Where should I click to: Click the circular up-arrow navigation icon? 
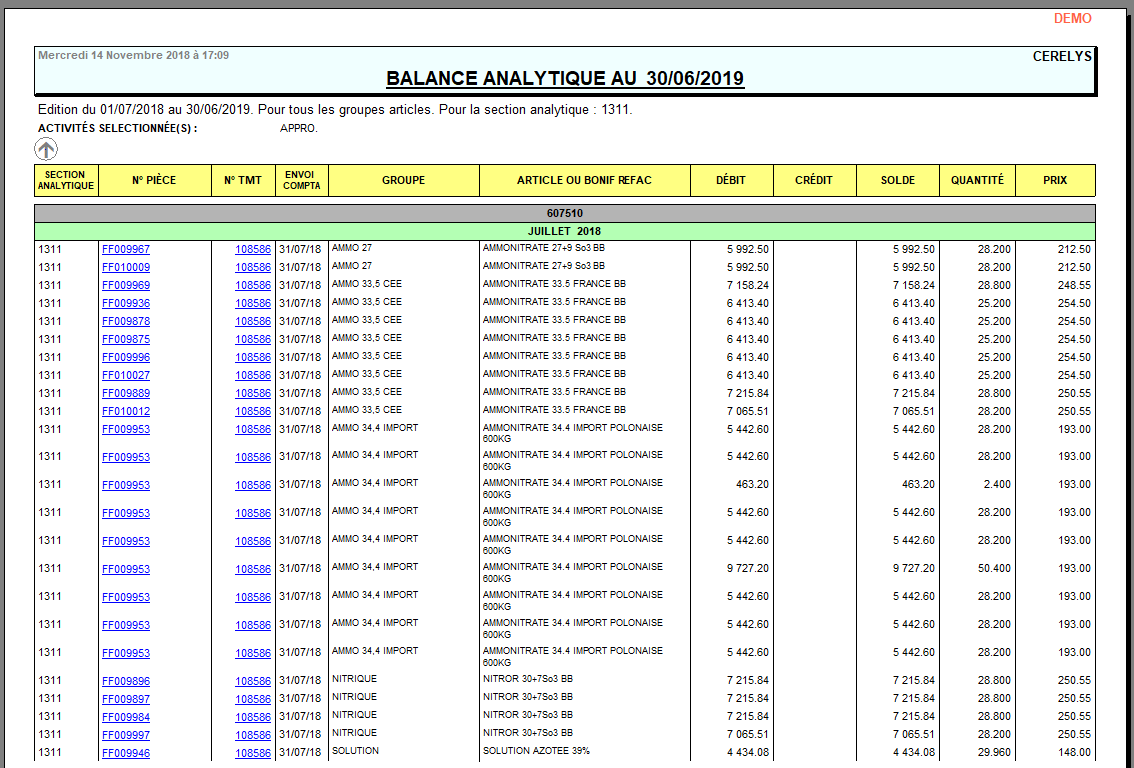(45, 148)
